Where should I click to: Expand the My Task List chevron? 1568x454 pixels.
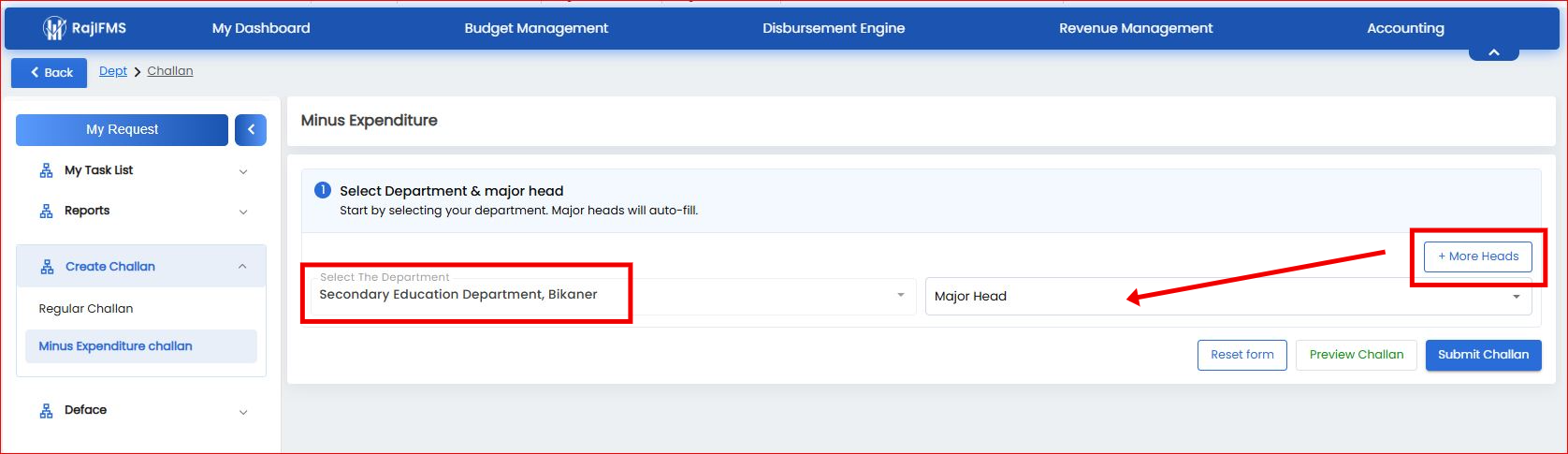point(243,171)
